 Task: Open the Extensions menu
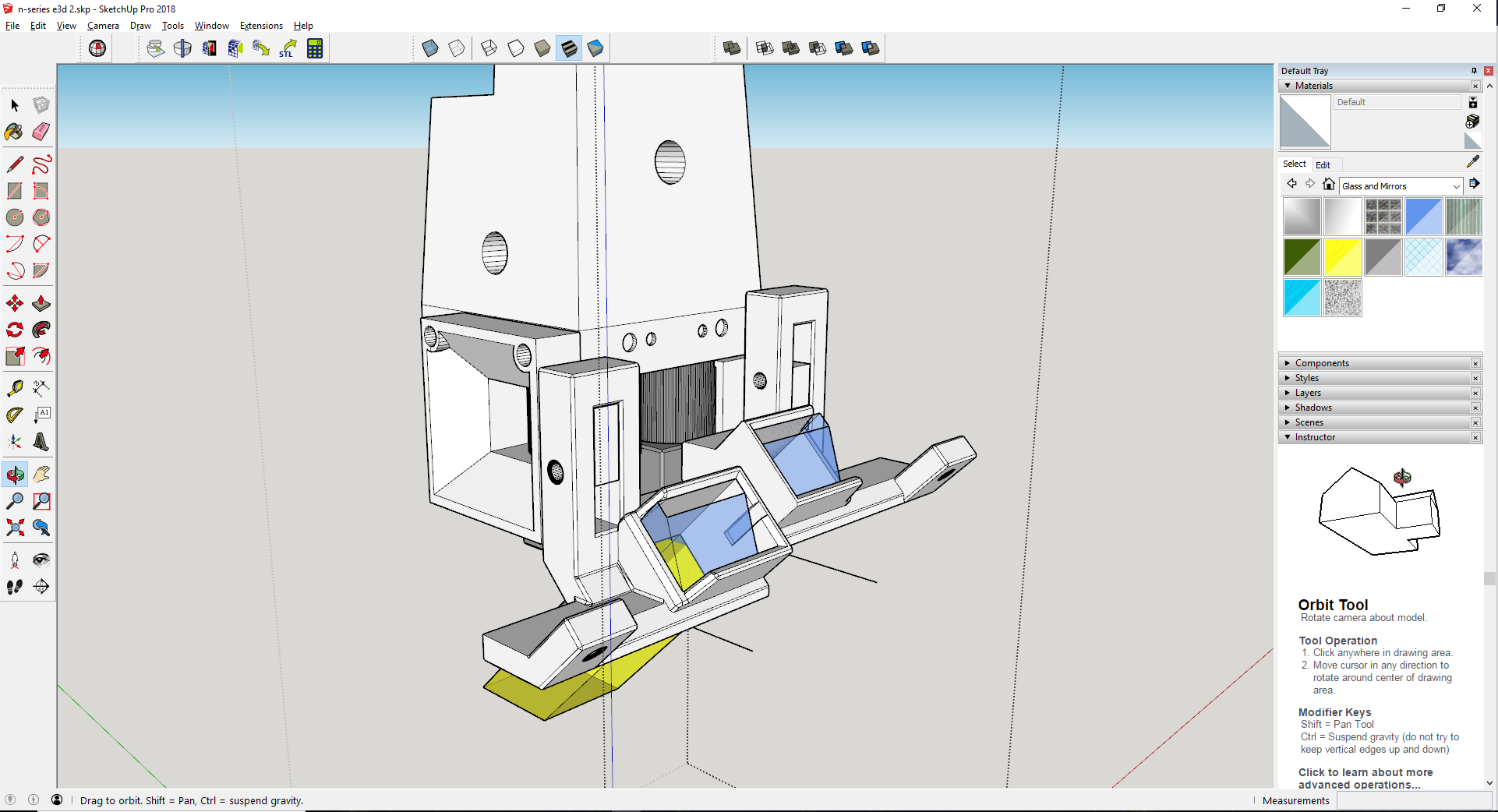(261, 26)
